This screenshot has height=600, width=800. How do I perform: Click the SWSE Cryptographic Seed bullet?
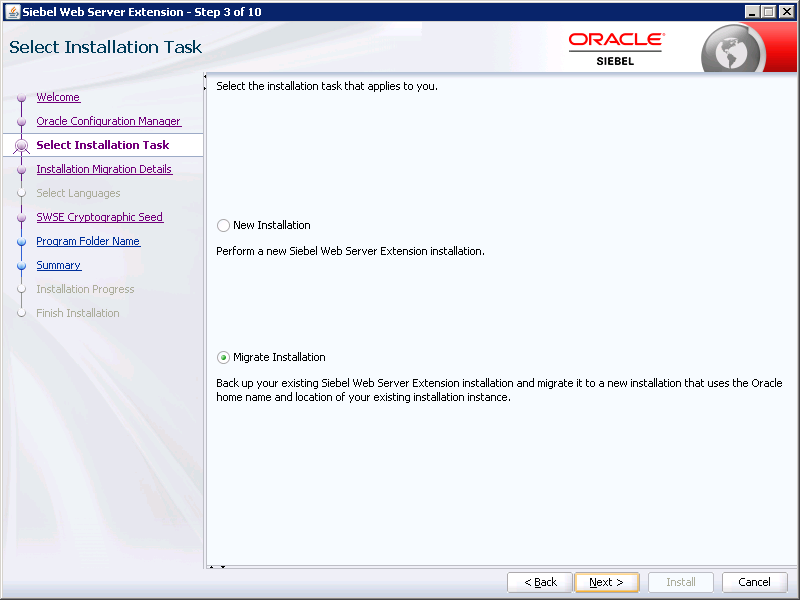tap(21, 218)
